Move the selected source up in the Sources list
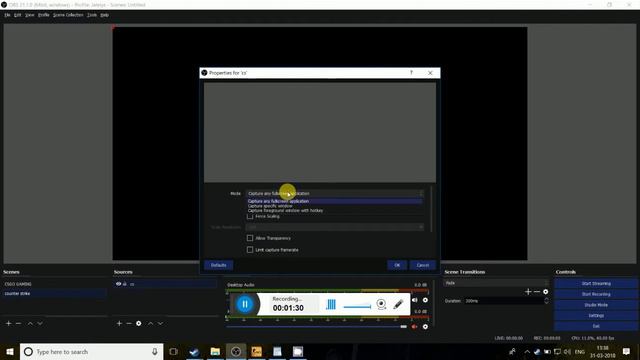The height and width of the screenshot is (360, 640). [x=151, y=323]
